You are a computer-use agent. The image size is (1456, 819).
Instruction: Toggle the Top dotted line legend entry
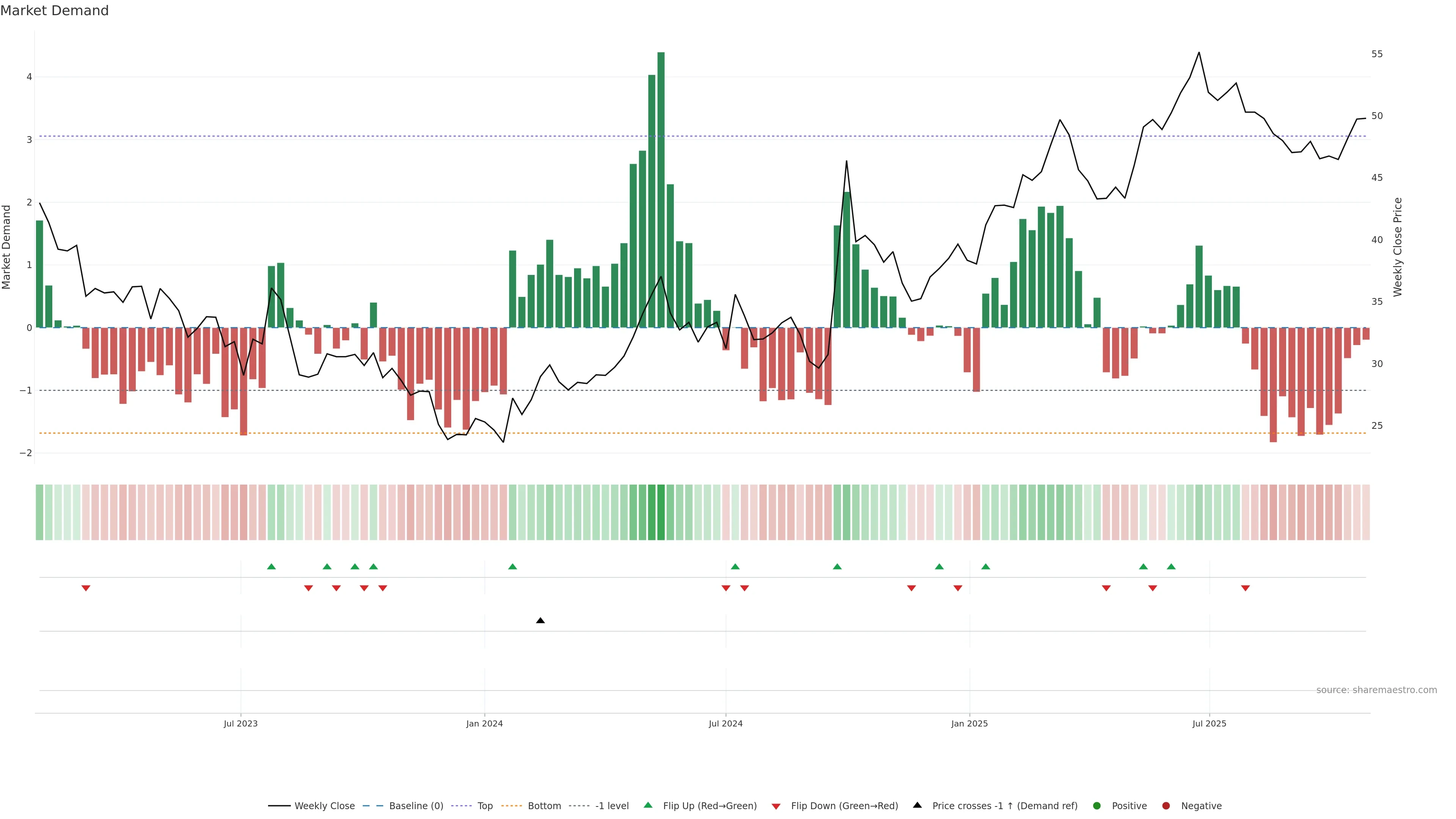(485, 805)
